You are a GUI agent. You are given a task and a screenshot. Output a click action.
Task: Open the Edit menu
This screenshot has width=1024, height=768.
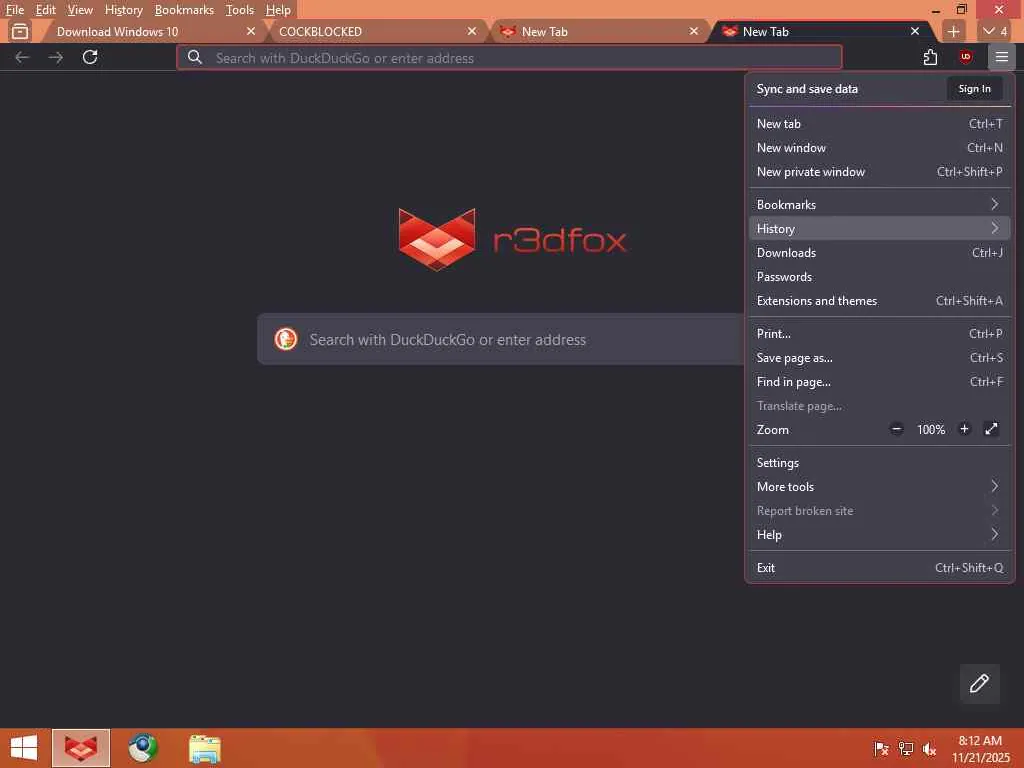[45, 10]
